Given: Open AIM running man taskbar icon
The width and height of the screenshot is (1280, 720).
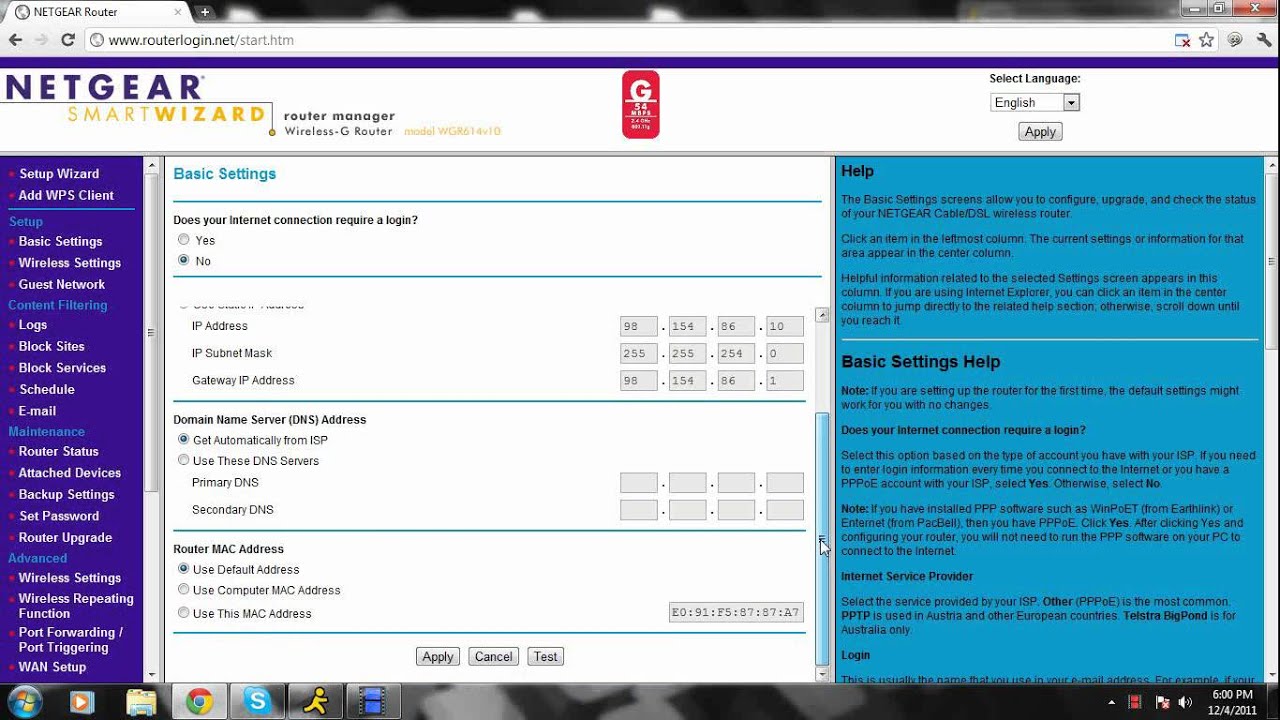Looking at the screenshot, I should [315, 701].
